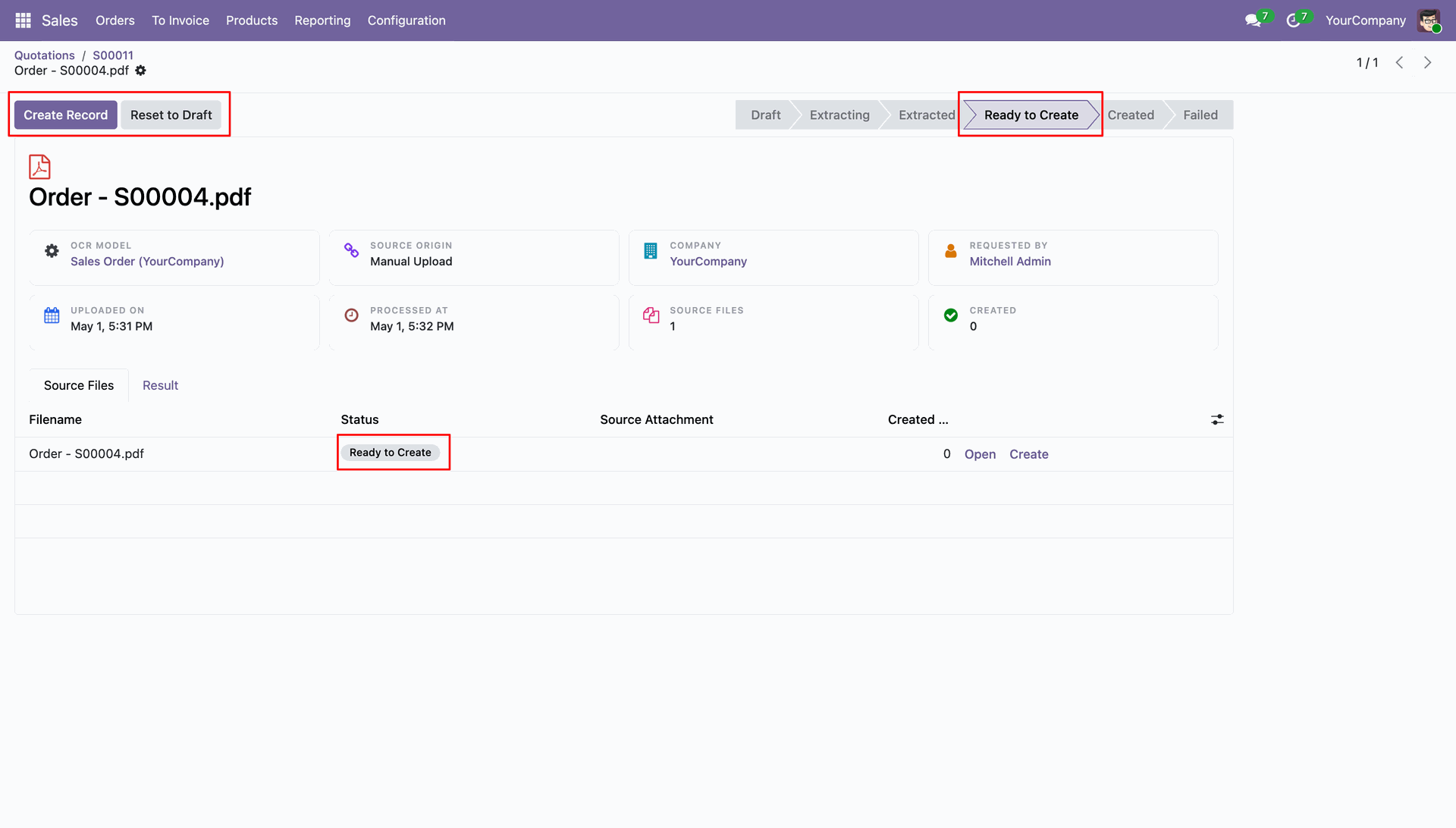
Task: Open the Mitchell Admin user link
Action: click(1010, 262)
